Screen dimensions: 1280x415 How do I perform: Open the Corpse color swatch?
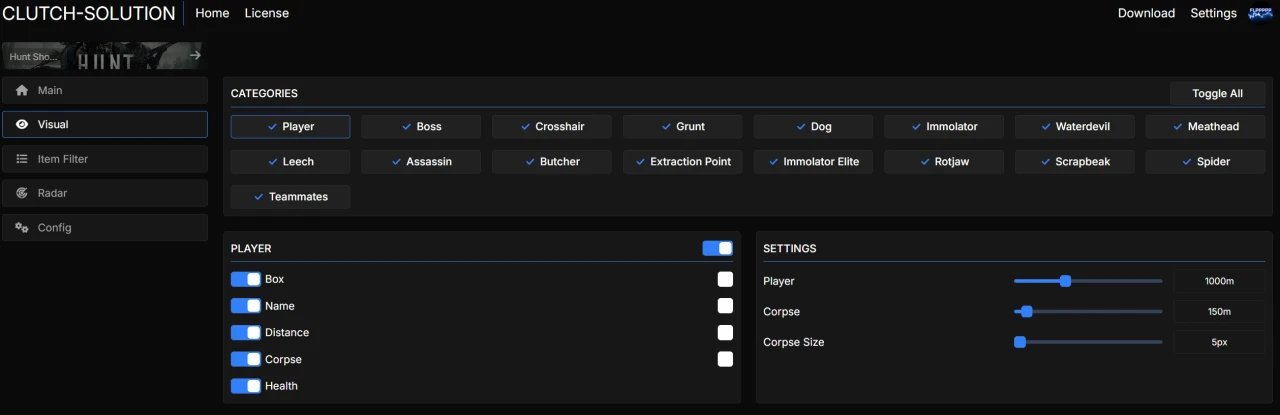point(725,359)
